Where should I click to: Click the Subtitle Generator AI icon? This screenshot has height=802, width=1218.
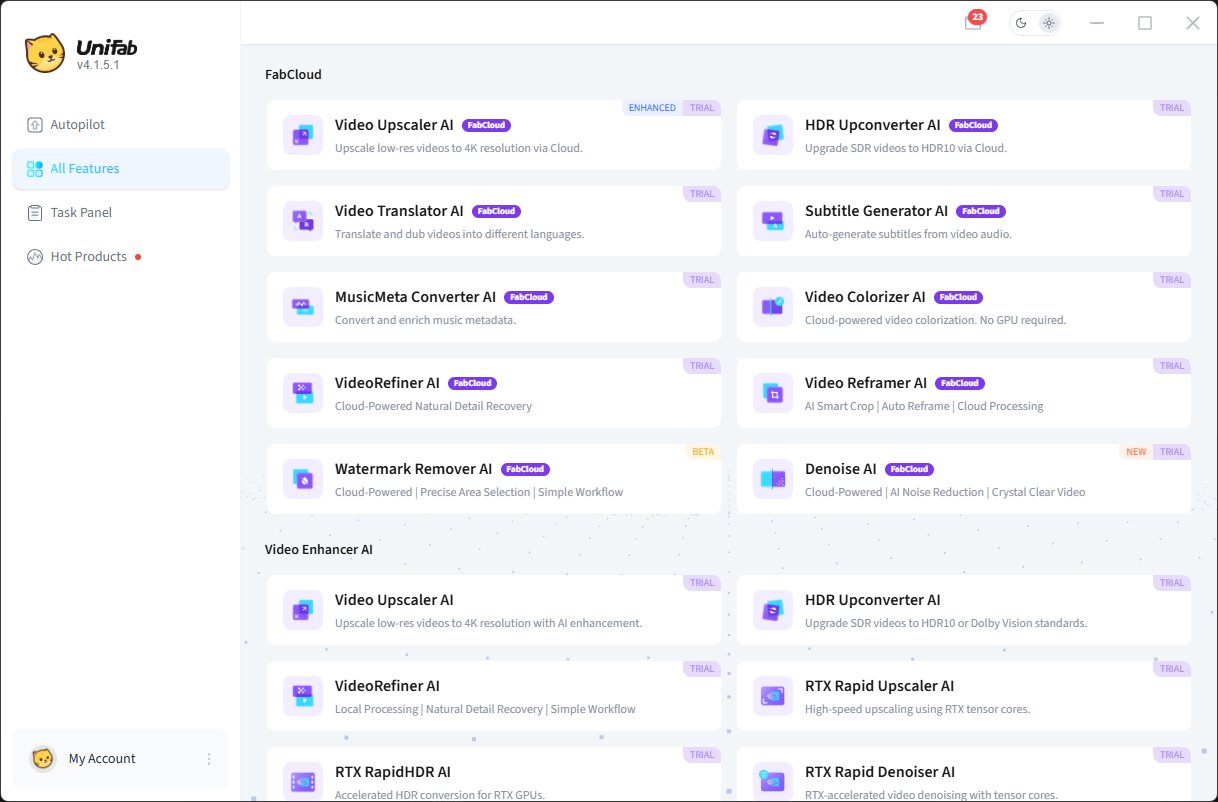772,221
